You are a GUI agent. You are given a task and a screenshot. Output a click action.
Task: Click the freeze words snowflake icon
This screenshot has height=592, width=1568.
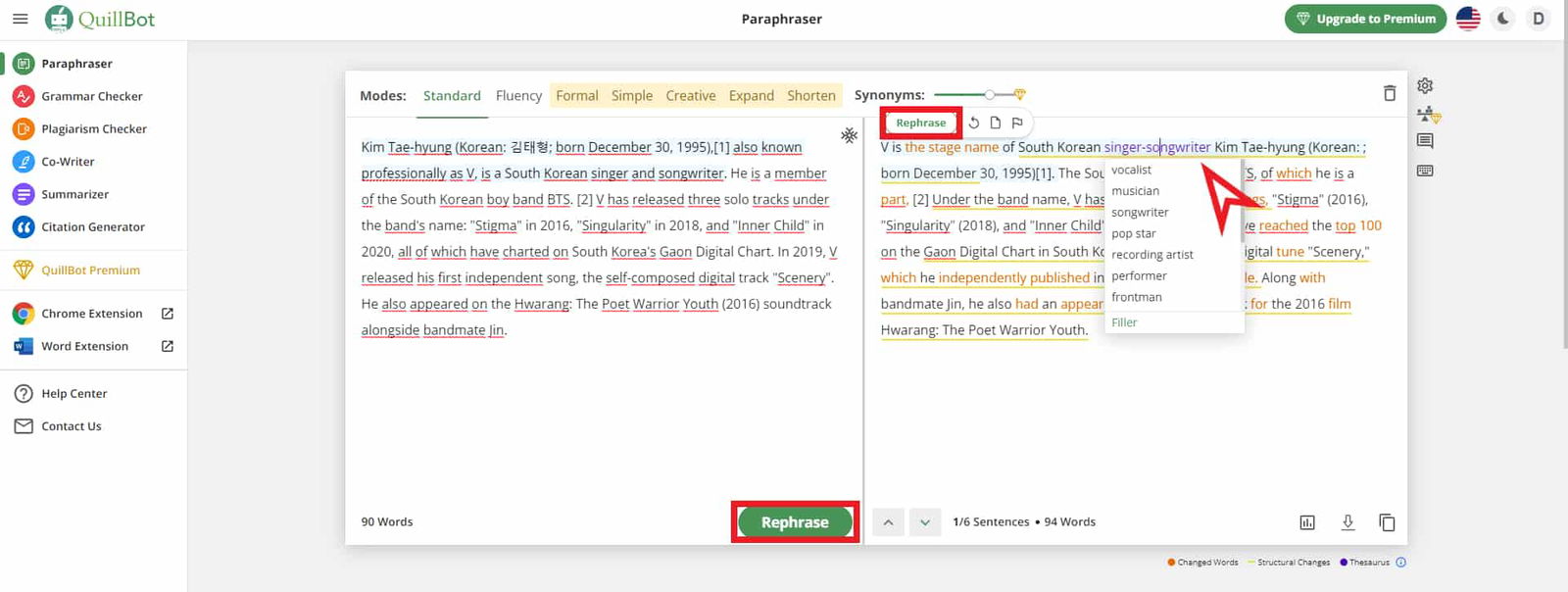[849, 135]
